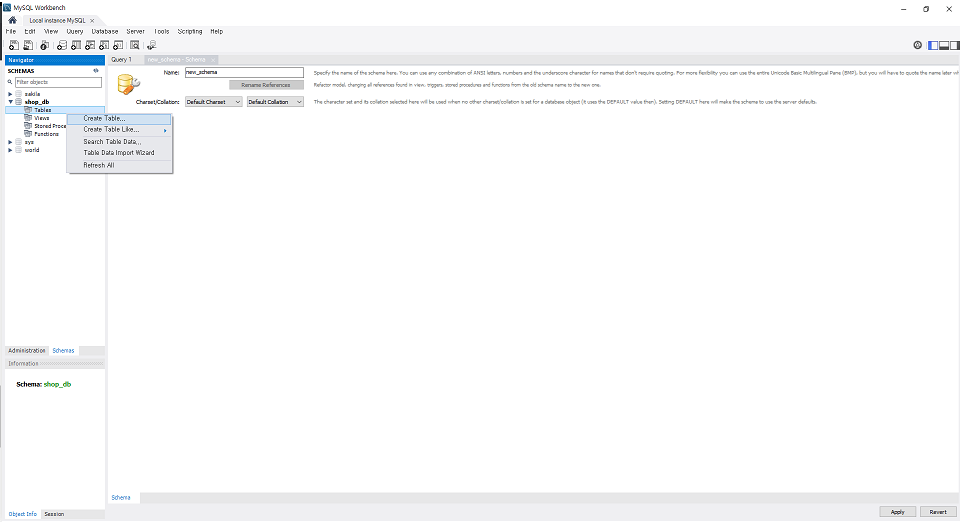Click the magnifier icon by Filter objects
The width and height of the screenshot is (960, 522).
tap(10, 82)
